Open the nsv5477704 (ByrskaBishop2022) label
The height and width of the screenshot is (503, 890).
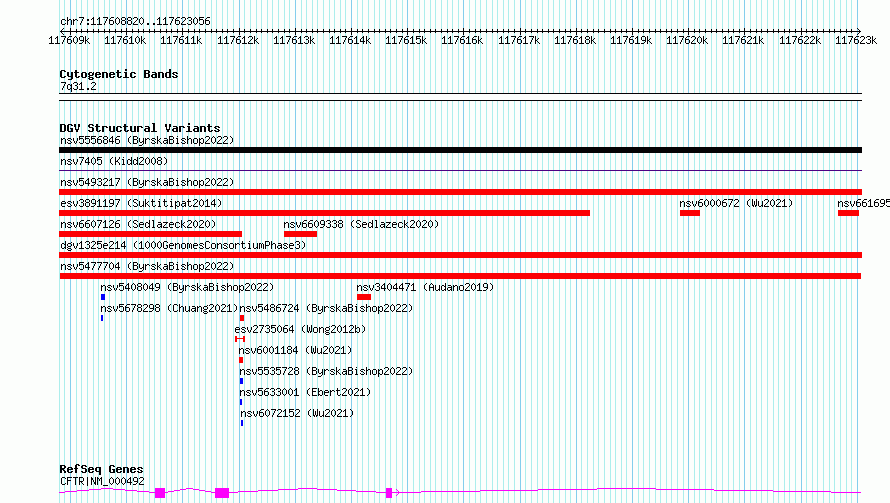(x=147, y=266)
